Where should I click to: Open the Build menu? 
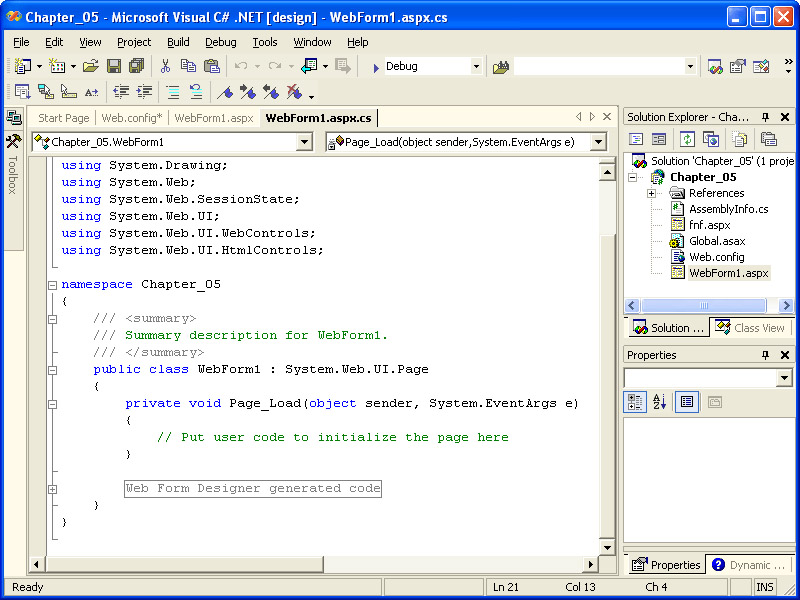(178, 42)
